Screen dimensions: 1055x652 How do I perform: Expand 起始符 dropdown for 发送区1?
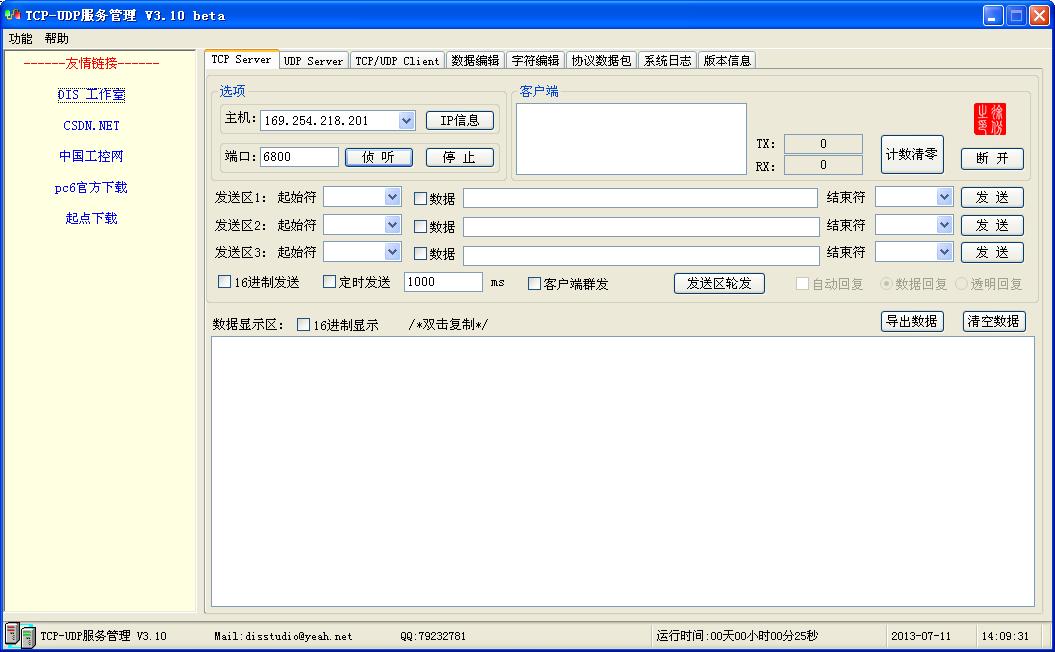tap(393, 196)
